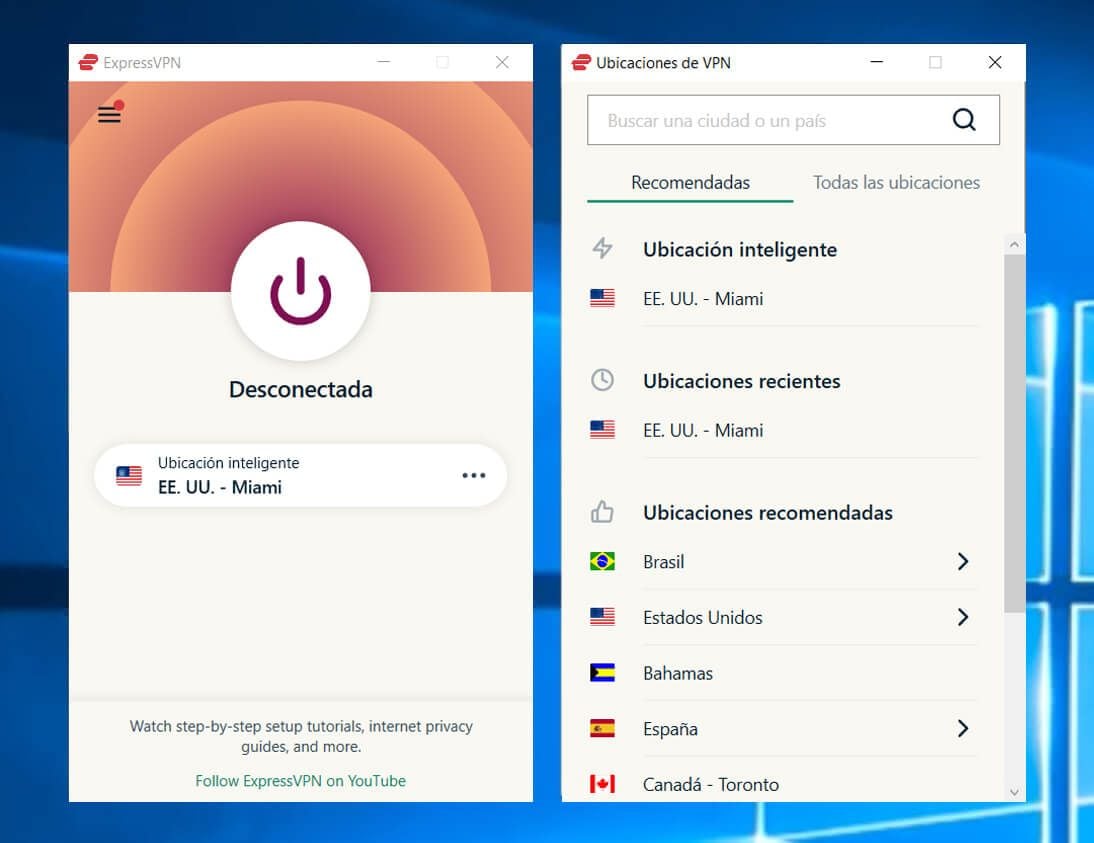Viewport: 1094px width, 843px height.
Task: Click the Brazil flag icon
Action: [602, 561]
